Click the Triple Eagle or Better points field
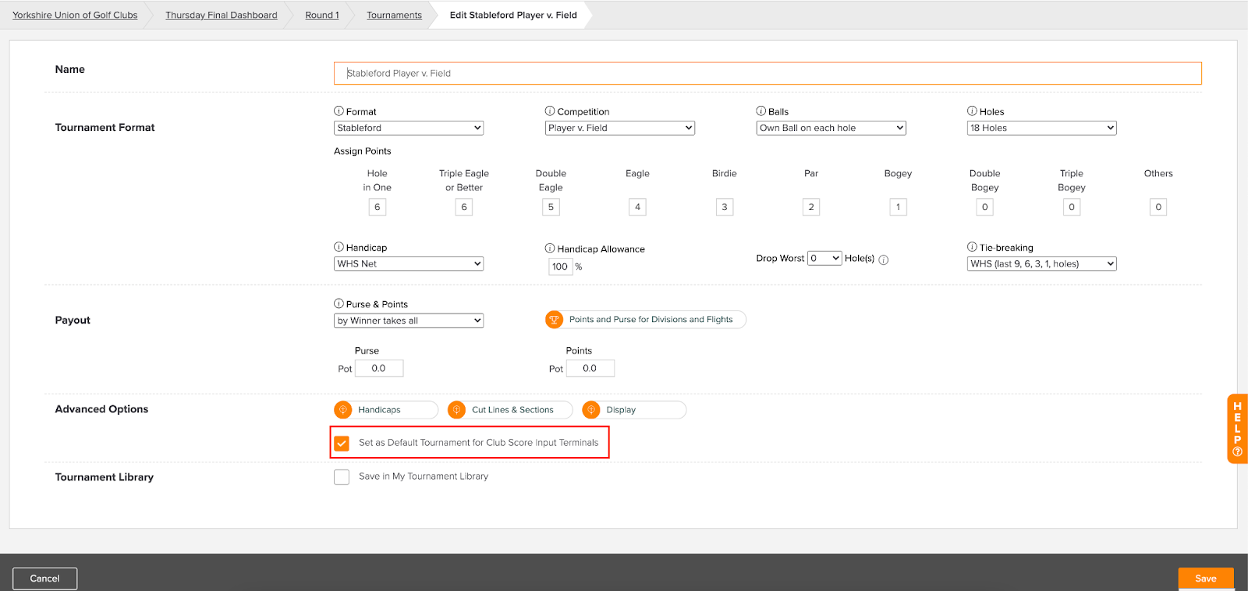 463,208
